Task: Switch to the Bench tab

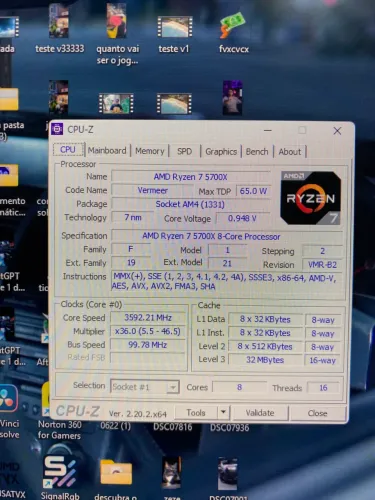Action: click(x=257, y=152)
